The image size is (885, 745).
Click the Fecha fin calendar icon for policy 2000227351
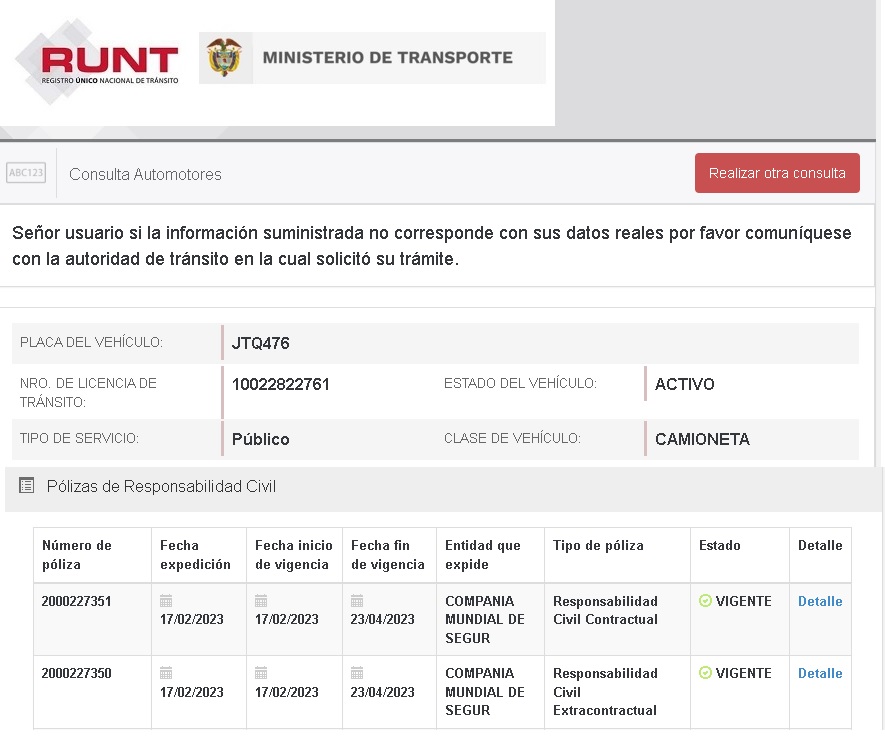point(357,601)
